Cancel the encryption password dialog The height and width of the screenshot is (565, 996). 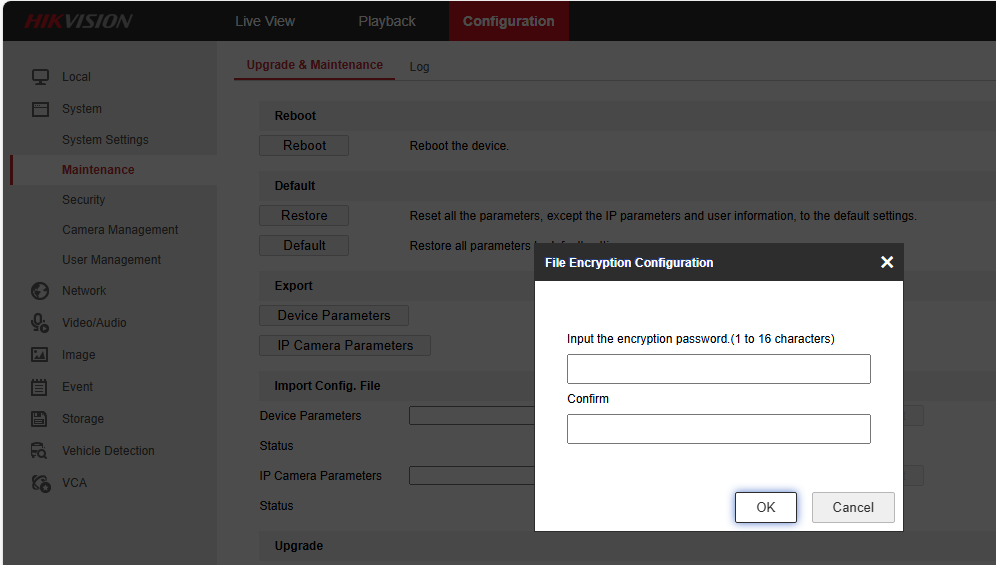pyautogui.click(x=853, y=507)
